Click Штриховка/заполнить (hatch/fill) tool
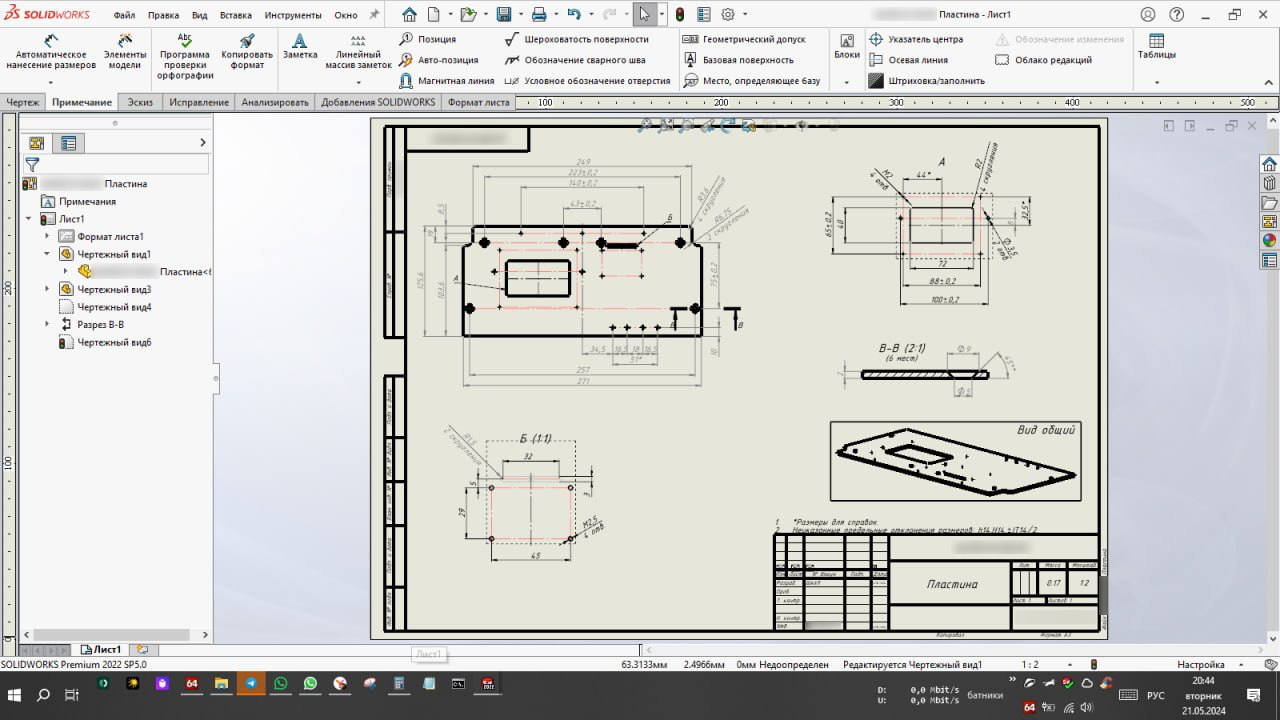 pos(936,81)
